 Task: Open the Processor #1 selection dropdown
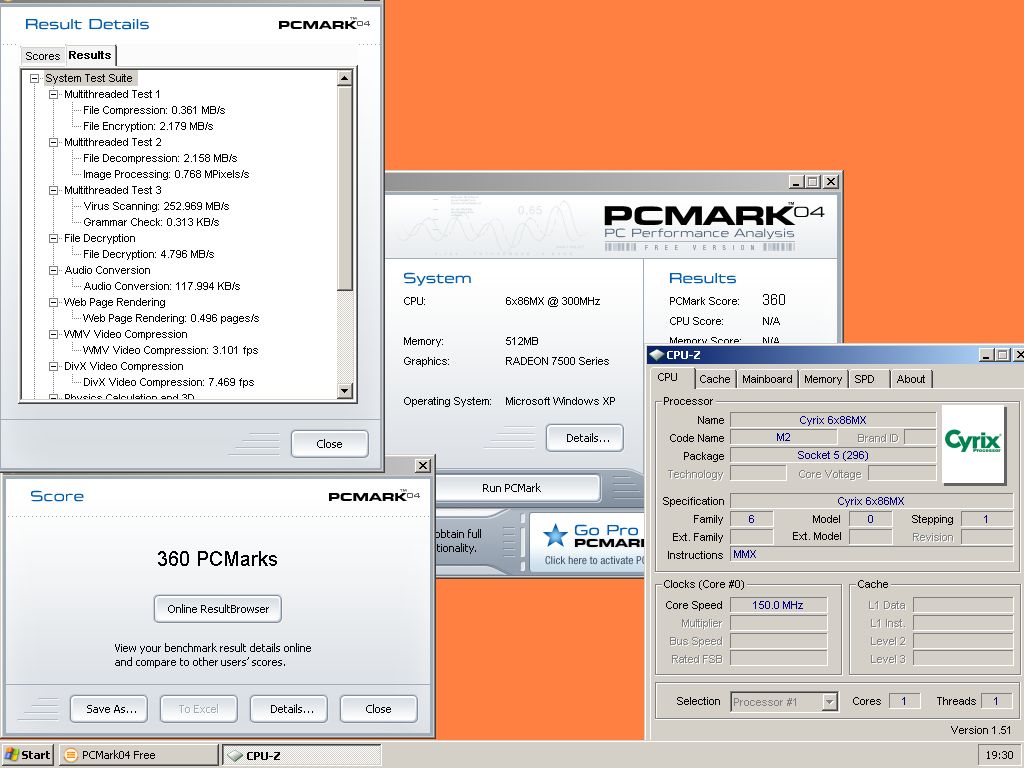pyautogui.click(x=829, y=702)
